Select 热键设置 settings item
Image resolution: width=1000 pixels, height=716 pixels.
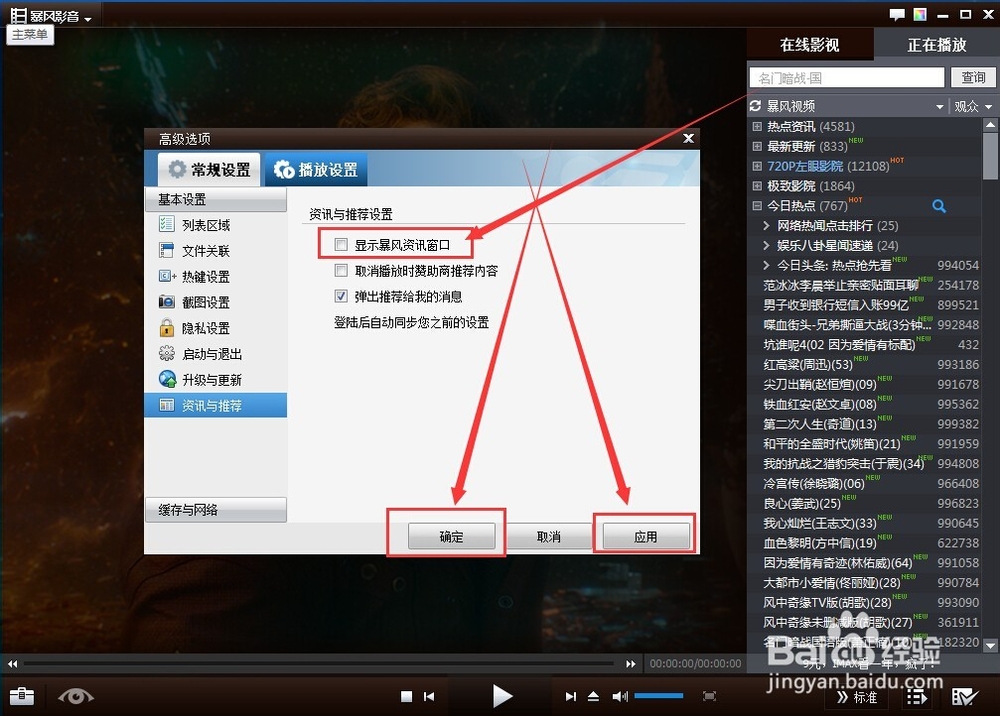216,276
